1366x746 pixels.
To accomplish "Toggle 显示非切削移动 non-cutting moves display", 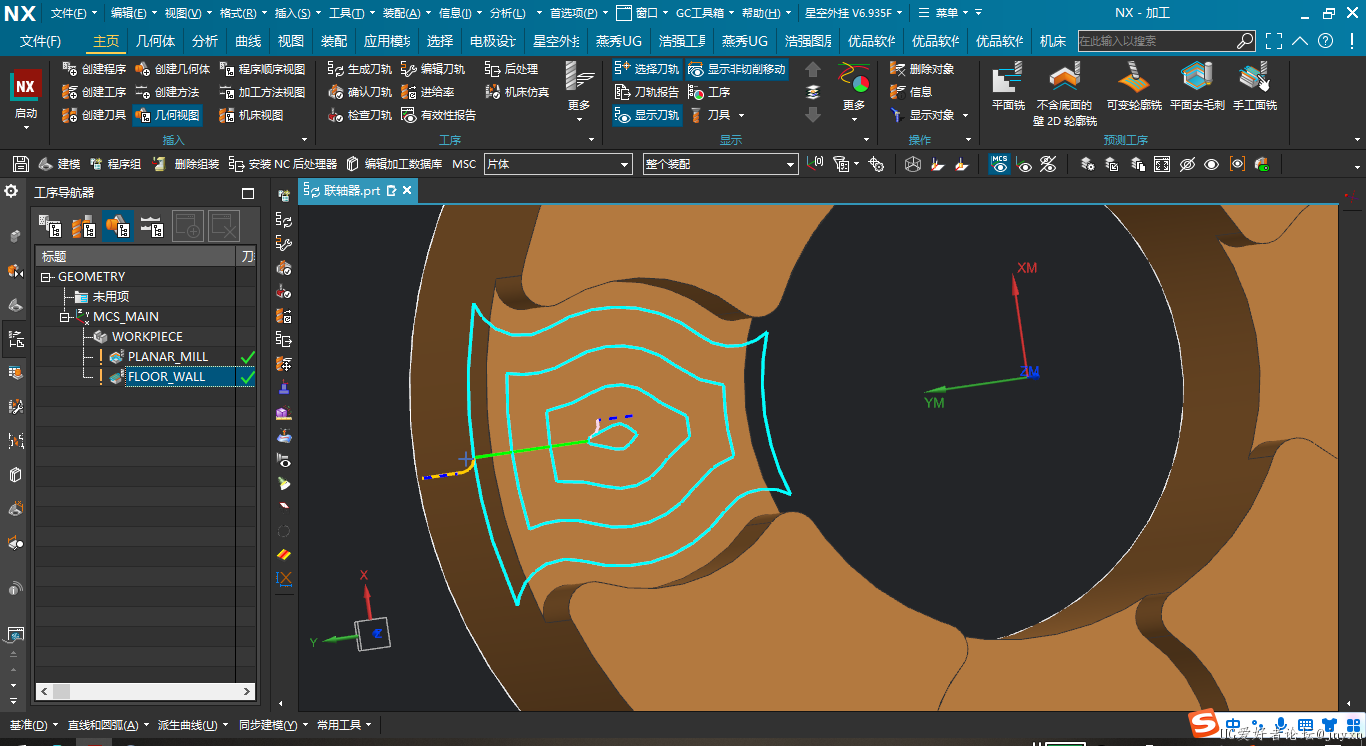I will click(737, 69).
